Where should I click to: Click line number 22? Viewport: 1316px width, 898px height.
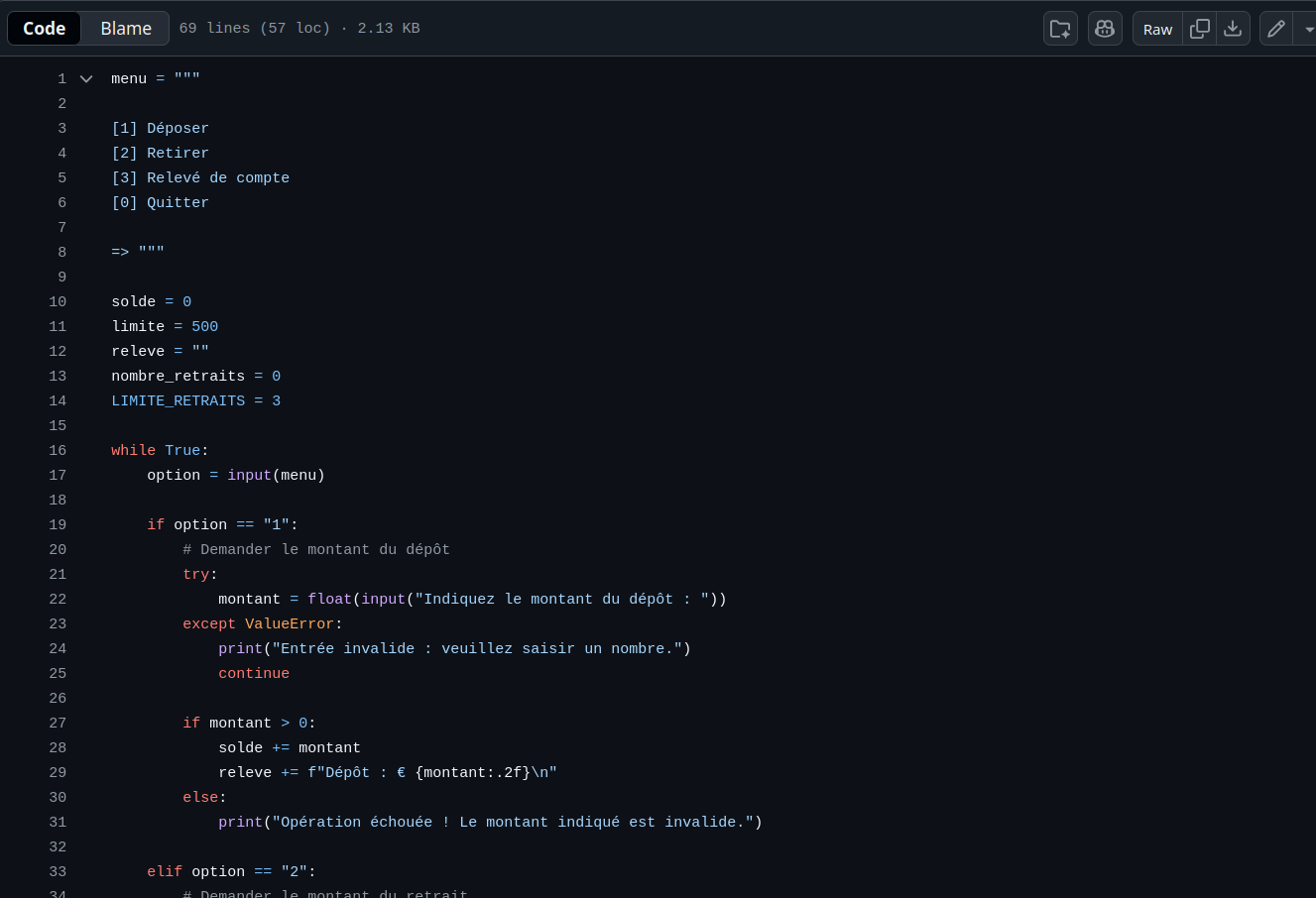click(x=58, y=600)
